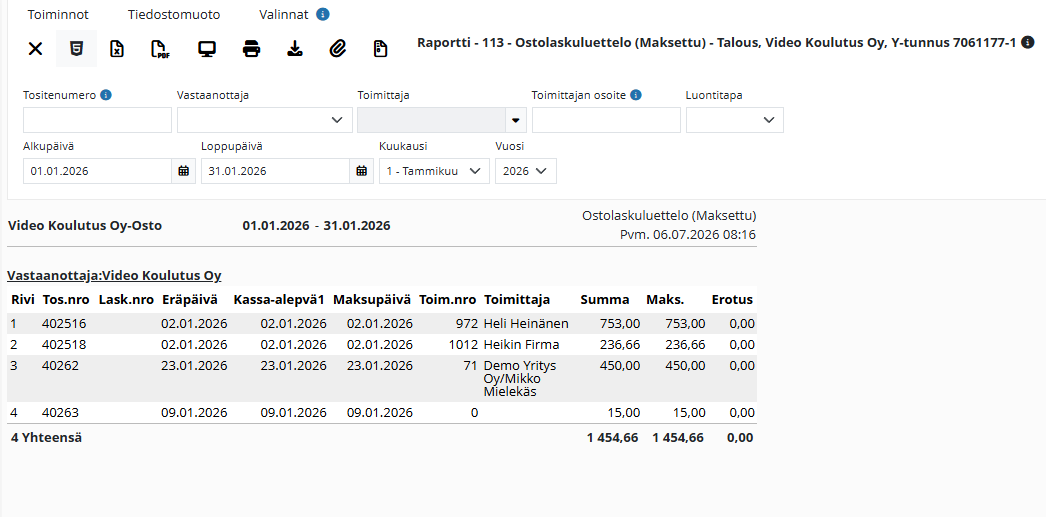1046x517 pixels.
Task: Open the calendar for Alkupäivä
Action: pyautogui.click(x=183, y=171)
